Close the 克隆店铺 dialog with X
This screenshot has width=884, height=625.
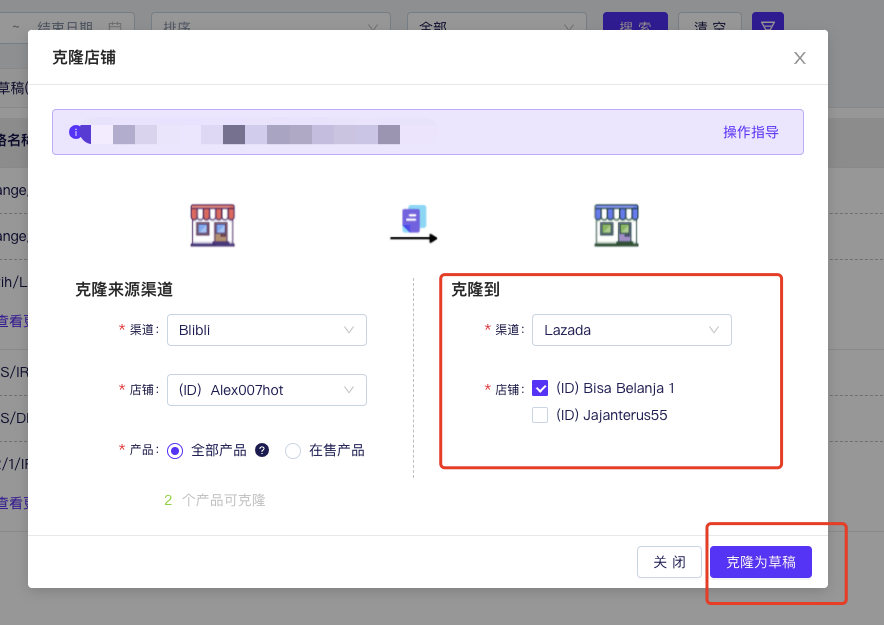coord(799,58)
